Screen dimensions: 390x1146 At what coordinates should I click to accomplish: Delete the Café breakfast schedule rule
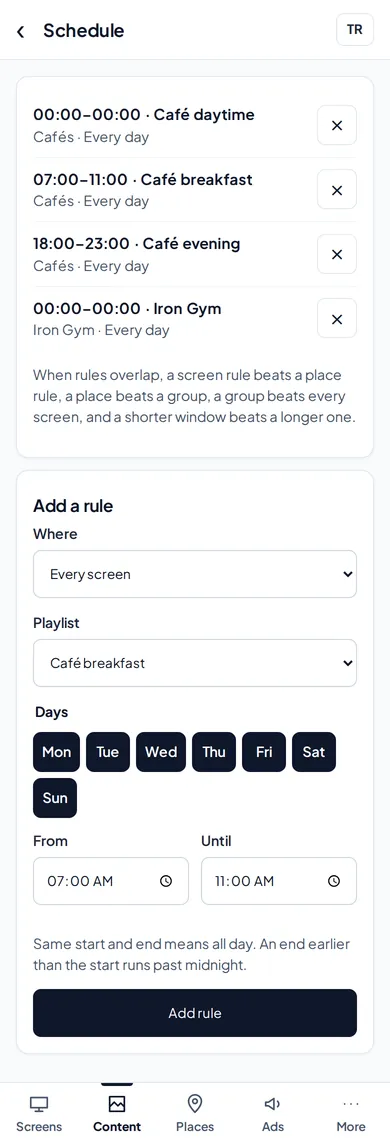[x=337, y=190]
